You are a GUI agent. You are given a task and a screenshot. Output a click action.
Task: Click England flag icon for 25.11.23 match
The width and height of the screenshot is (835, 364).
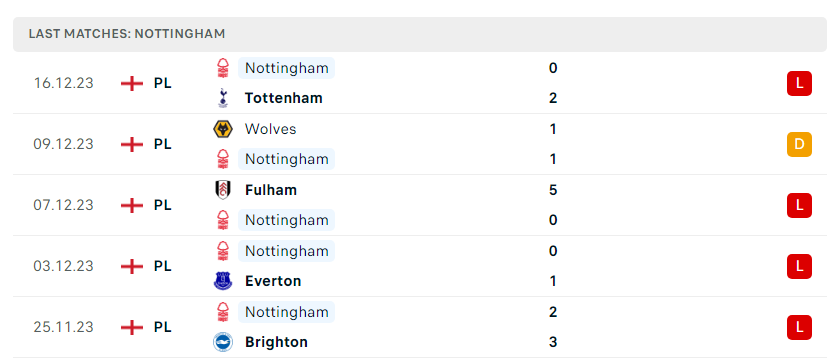pyautogui.click(x=132, y=327)
